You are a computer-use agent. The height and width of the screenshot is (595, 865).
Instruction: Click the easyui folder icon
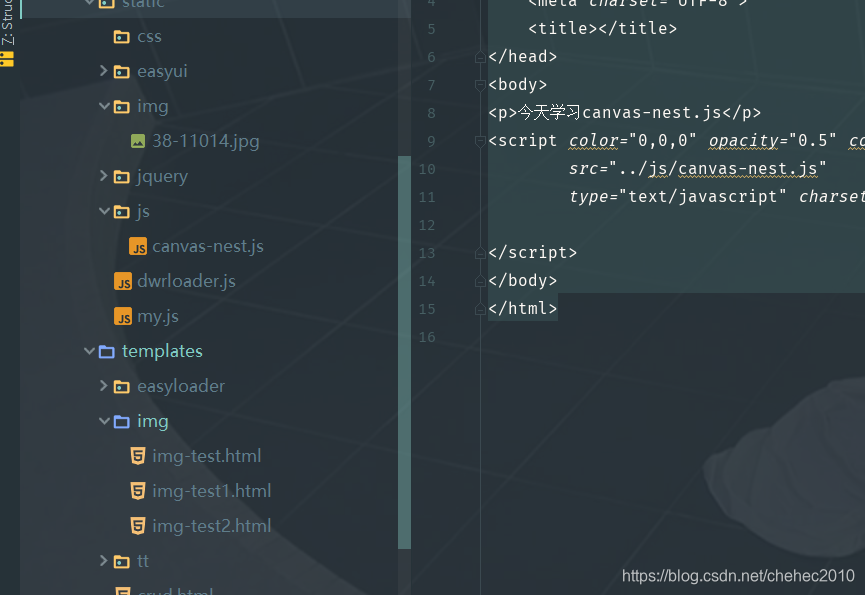[121, 72]
